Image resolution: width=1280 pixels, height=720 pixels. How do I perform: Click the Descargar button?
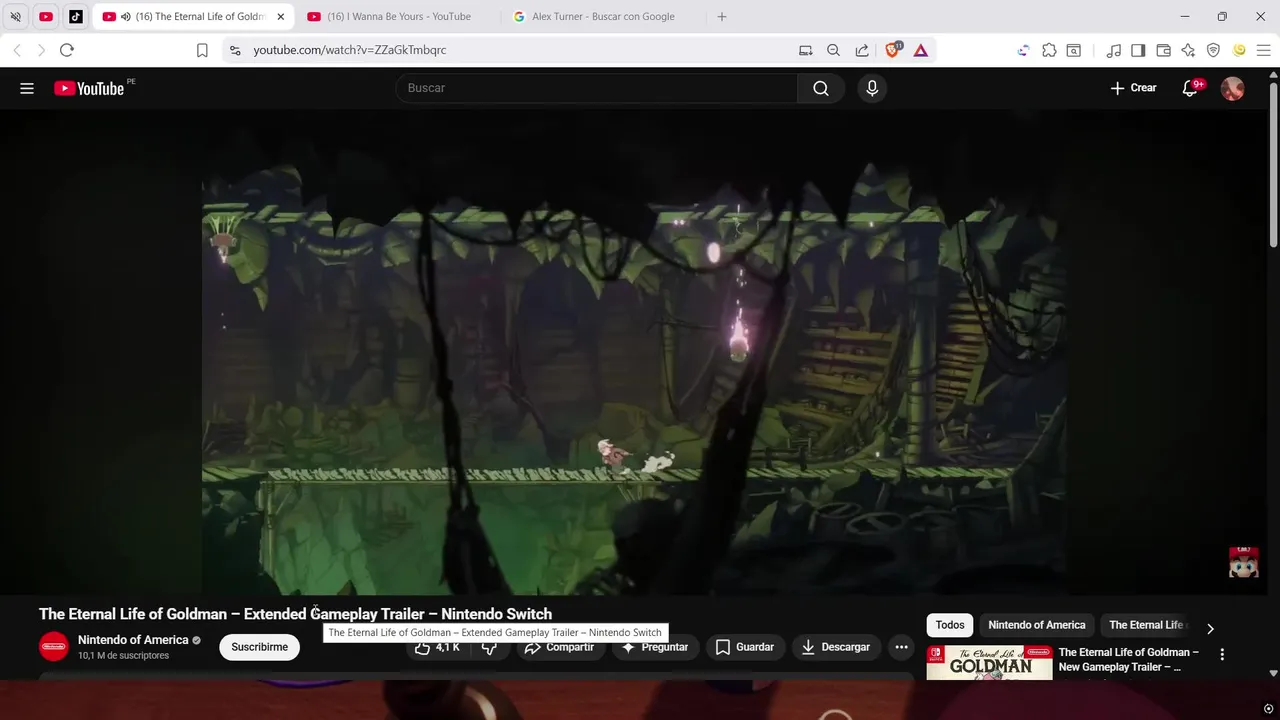coord(836,647)
